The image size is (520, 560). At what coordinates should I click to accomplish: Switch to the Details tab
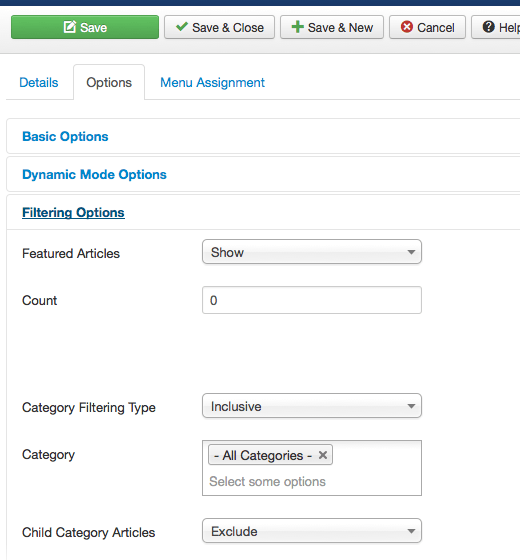(x=39, y=82)
